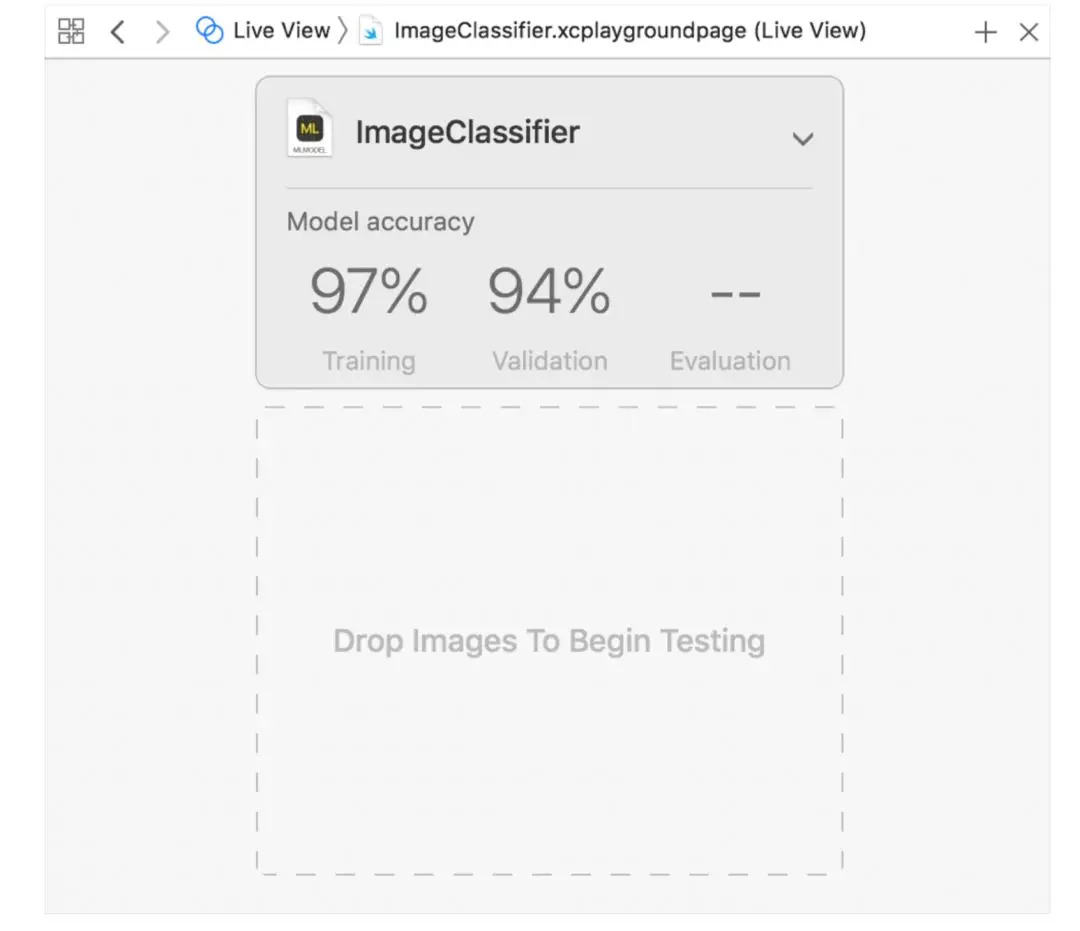
Task: Click the Live View overlapping circles icon
Action: 209,31
